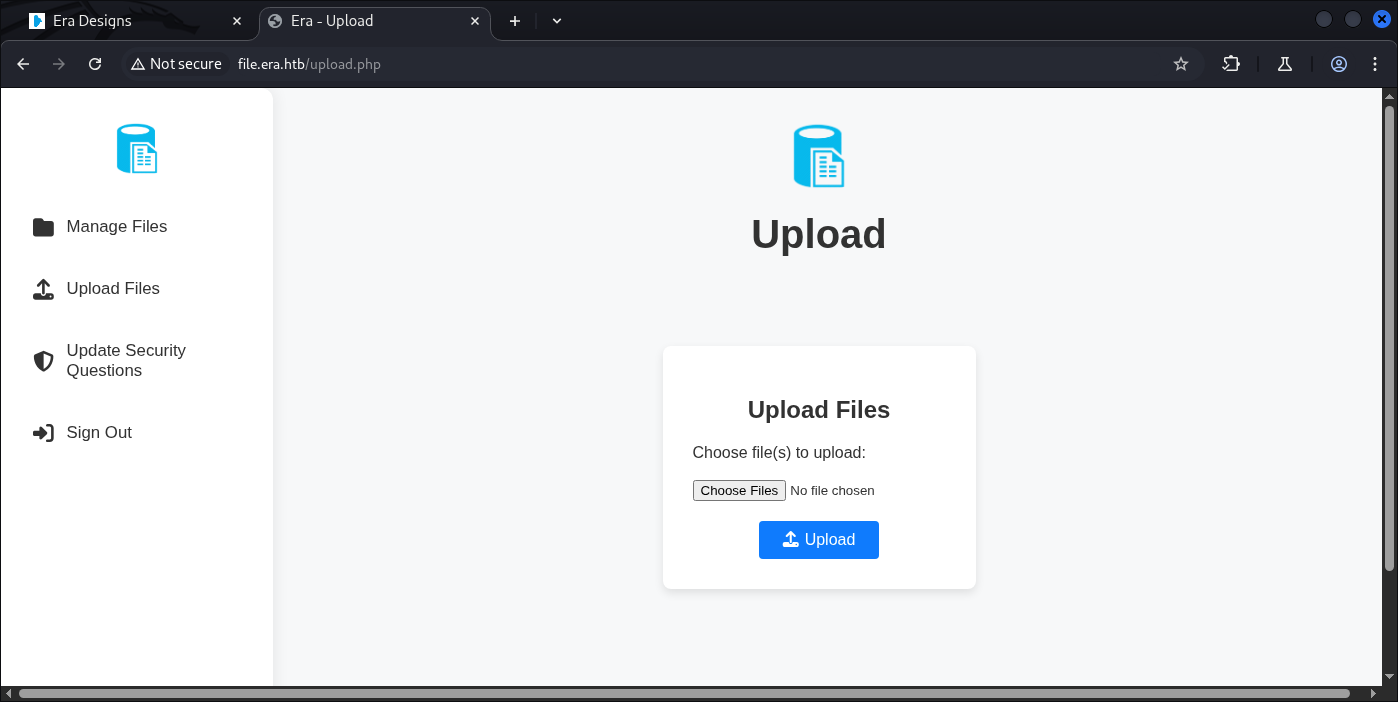Click the Choose Files button
Screen dimensions: 1398x702
[739, 491]
